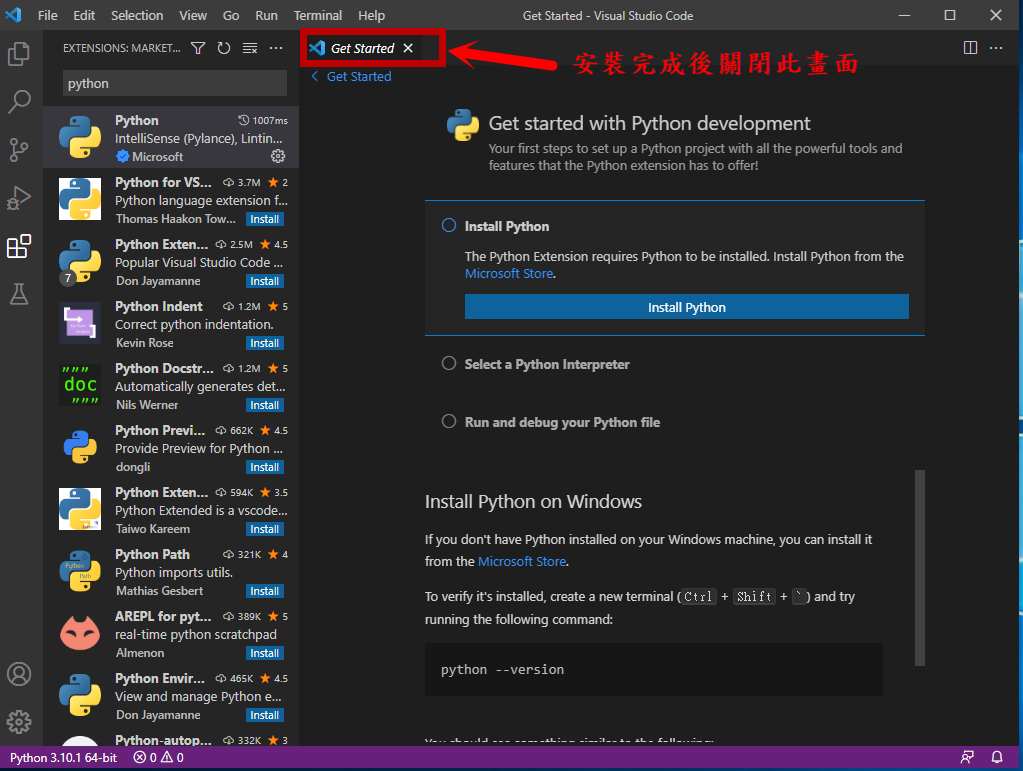The height and width of the screenshot is (771, 1023).
Task: Click the python extensions search box
Action: [175, 83]
